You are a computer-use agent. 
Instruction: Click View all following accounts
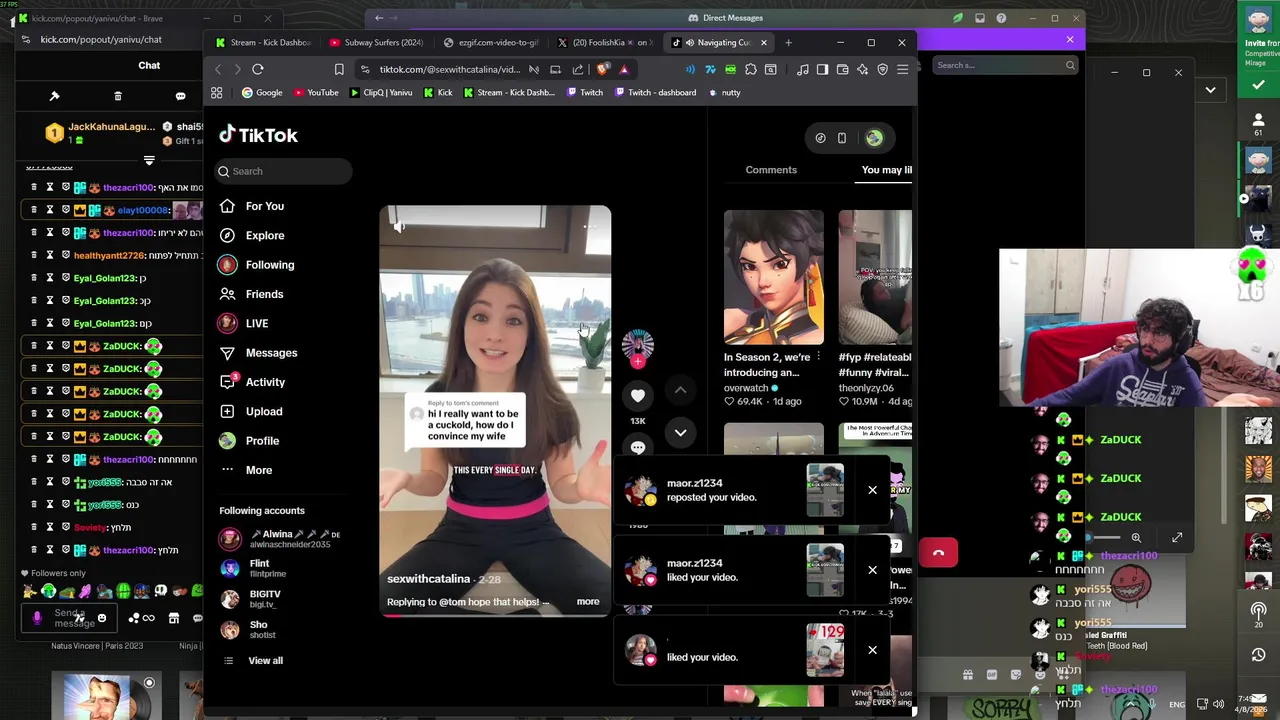(252, 660)
